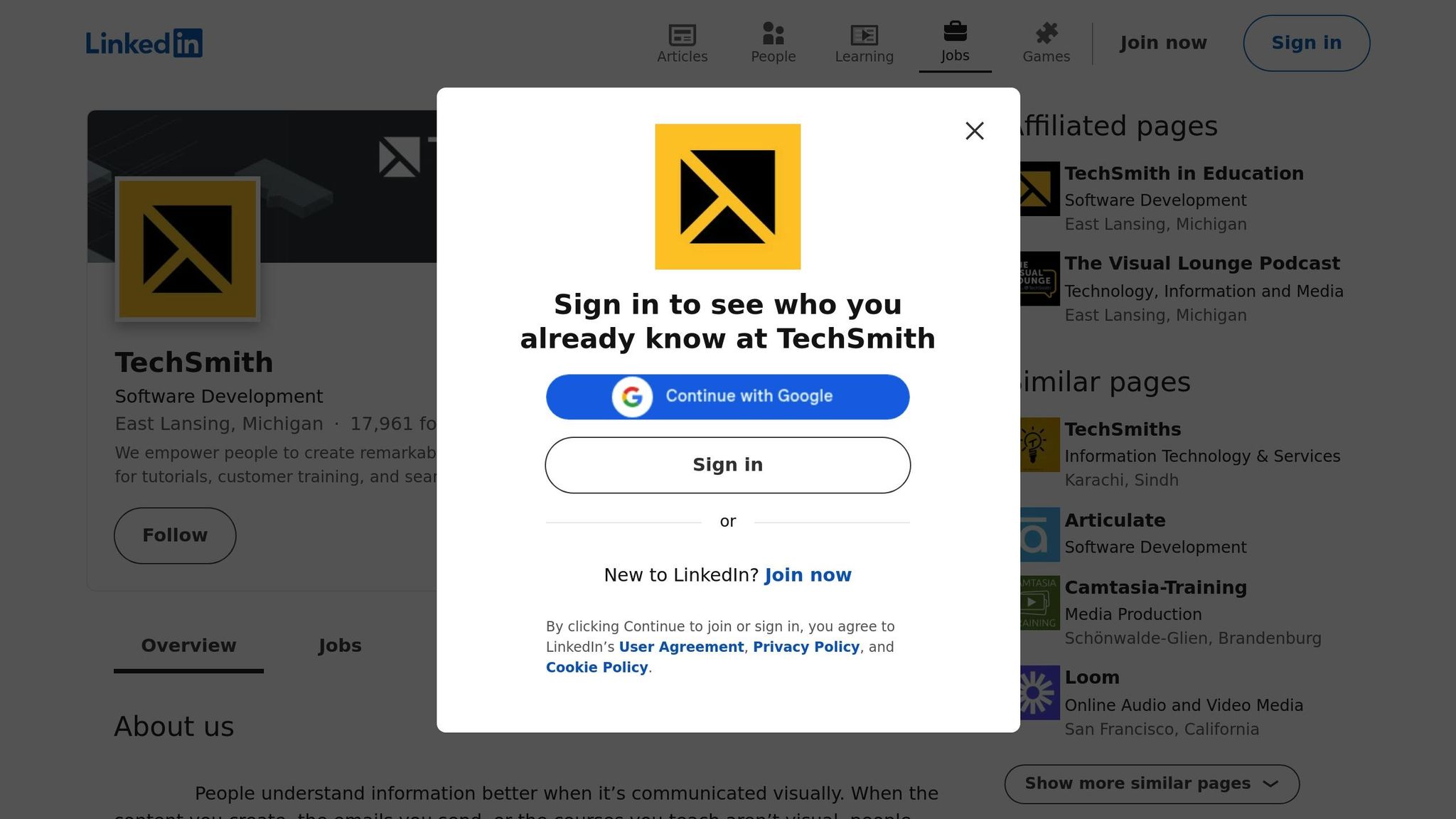
Task: Open the Articulate similar page
Action: point(1115,520)
